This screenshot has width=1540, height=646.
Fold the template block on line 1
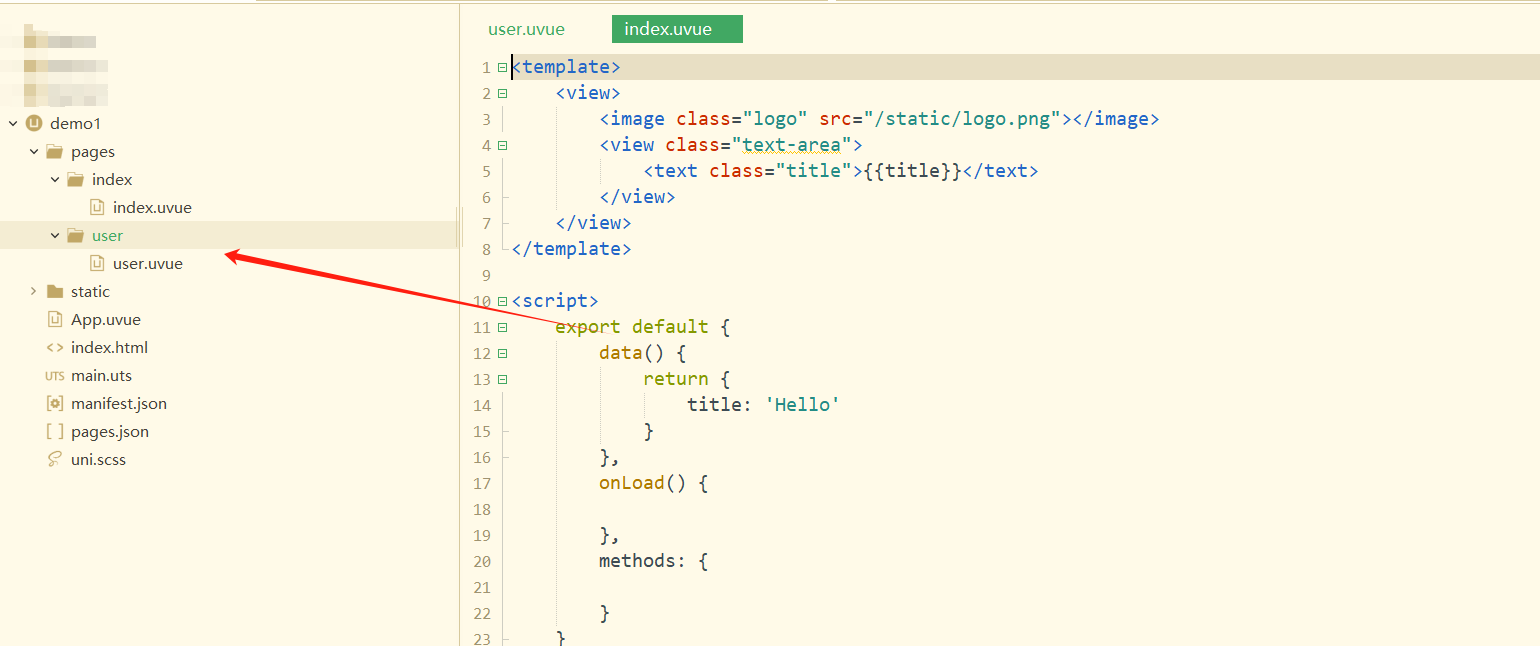(501, 66)
